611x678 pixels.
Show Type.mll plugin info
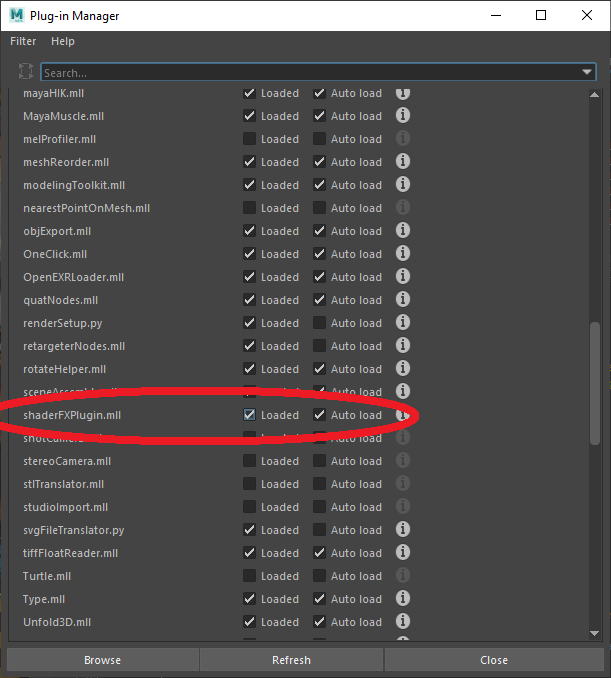(403, 599)
